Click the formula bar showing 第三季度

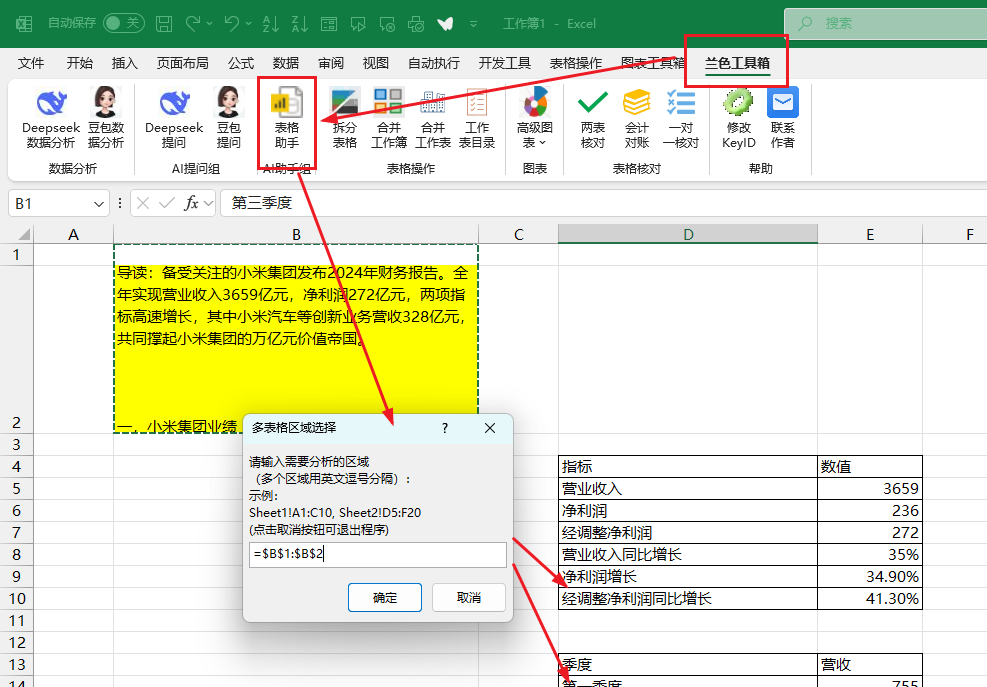coord(604,203)
